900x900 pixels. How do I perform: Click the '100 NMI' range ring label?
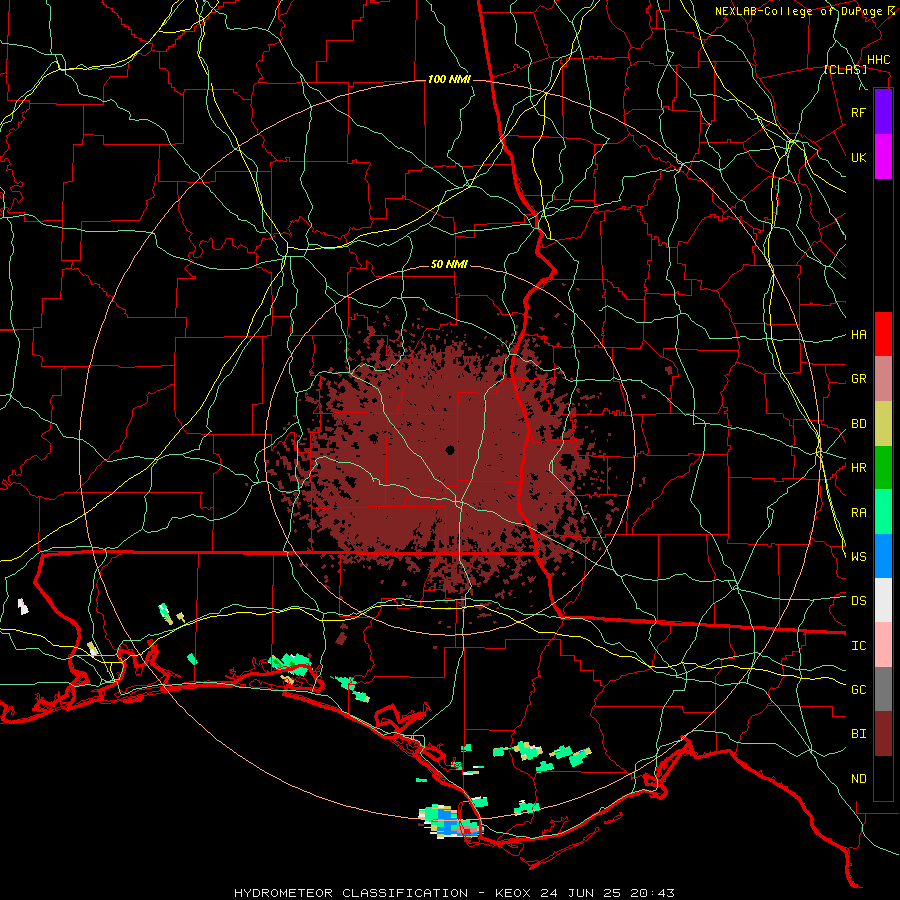click(449, 79)
